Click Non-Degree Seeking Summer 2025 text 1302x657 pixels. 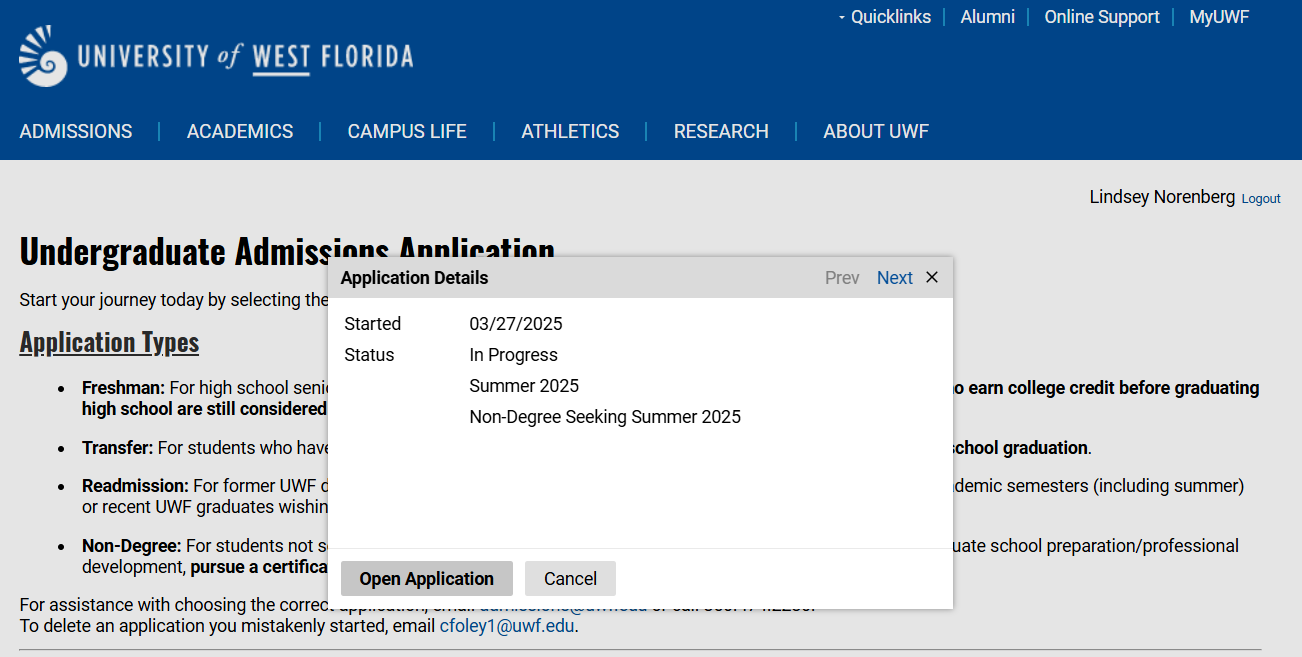(605, 417)
